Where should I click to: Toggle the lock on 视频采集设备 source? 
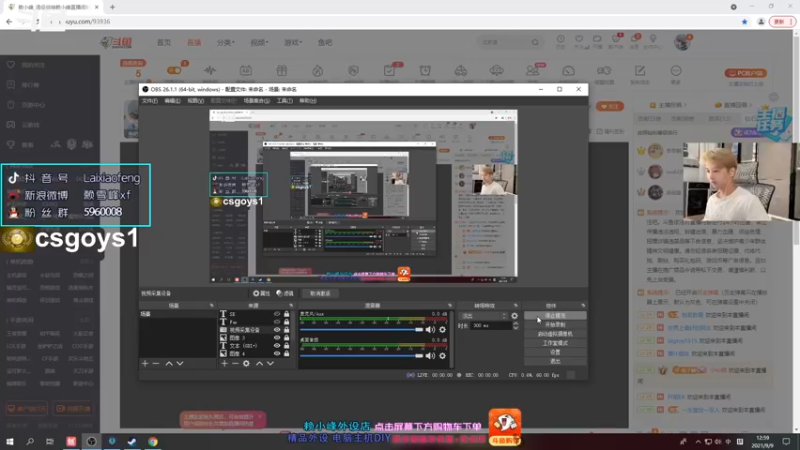coord(286,330)
